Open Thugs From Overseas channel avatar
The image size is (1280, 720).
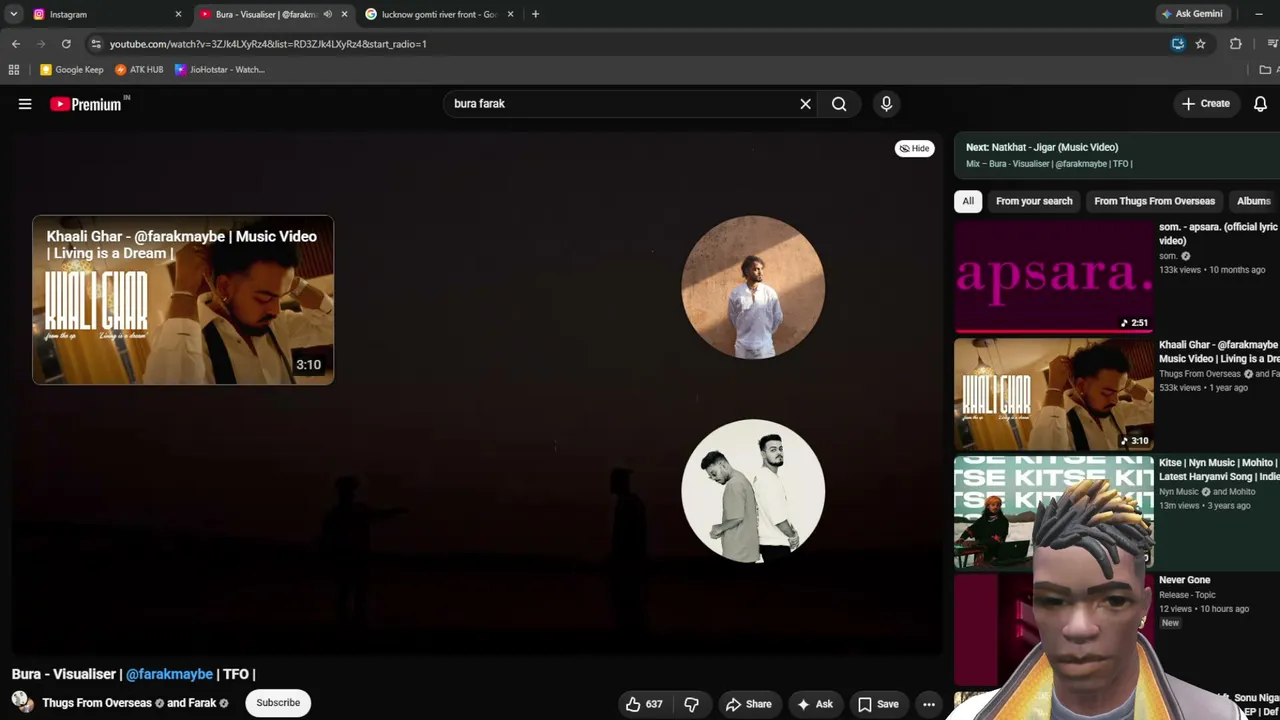click(22, 702)
